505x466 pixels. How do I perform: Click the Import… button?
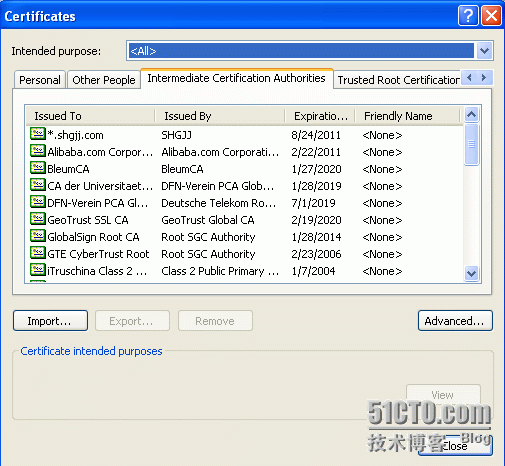[50, 321]
